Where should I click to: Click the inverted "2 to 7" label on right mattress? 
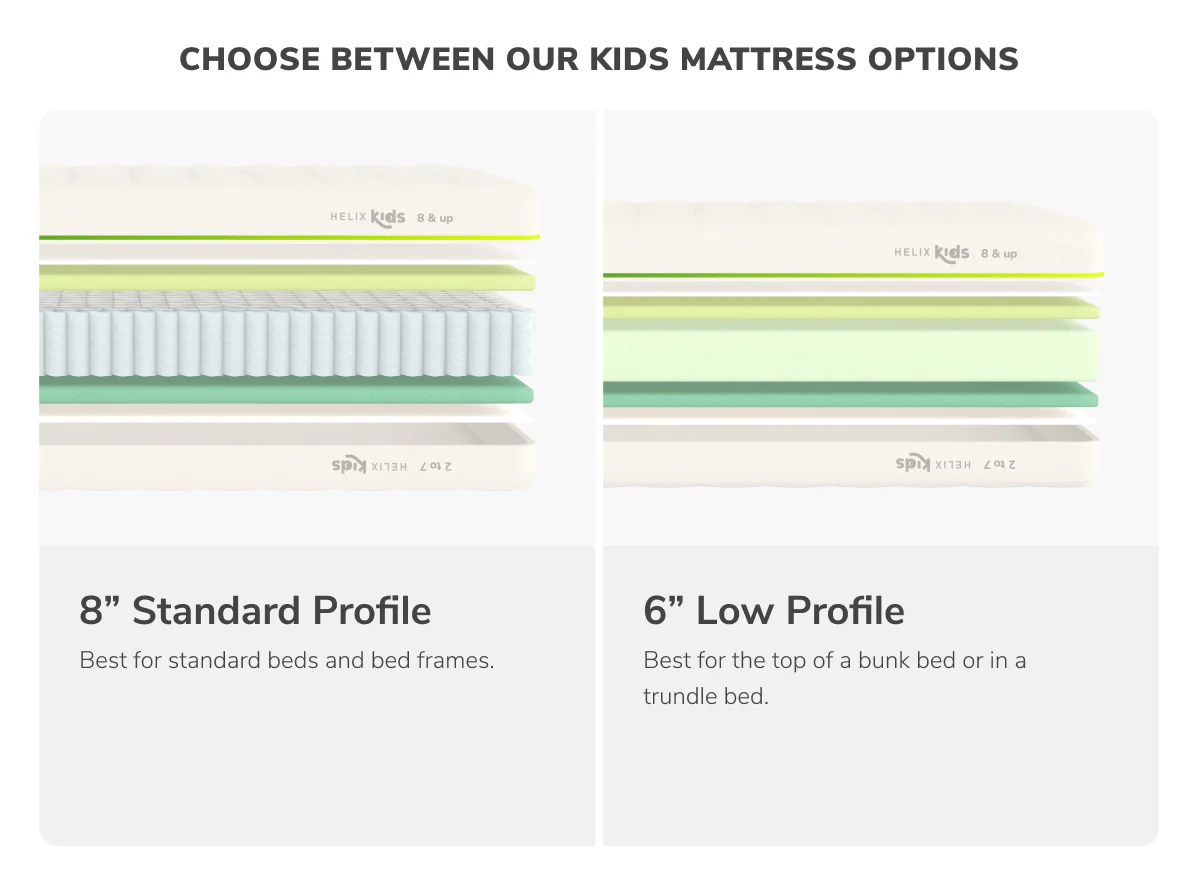click(x=1000, y=464)
